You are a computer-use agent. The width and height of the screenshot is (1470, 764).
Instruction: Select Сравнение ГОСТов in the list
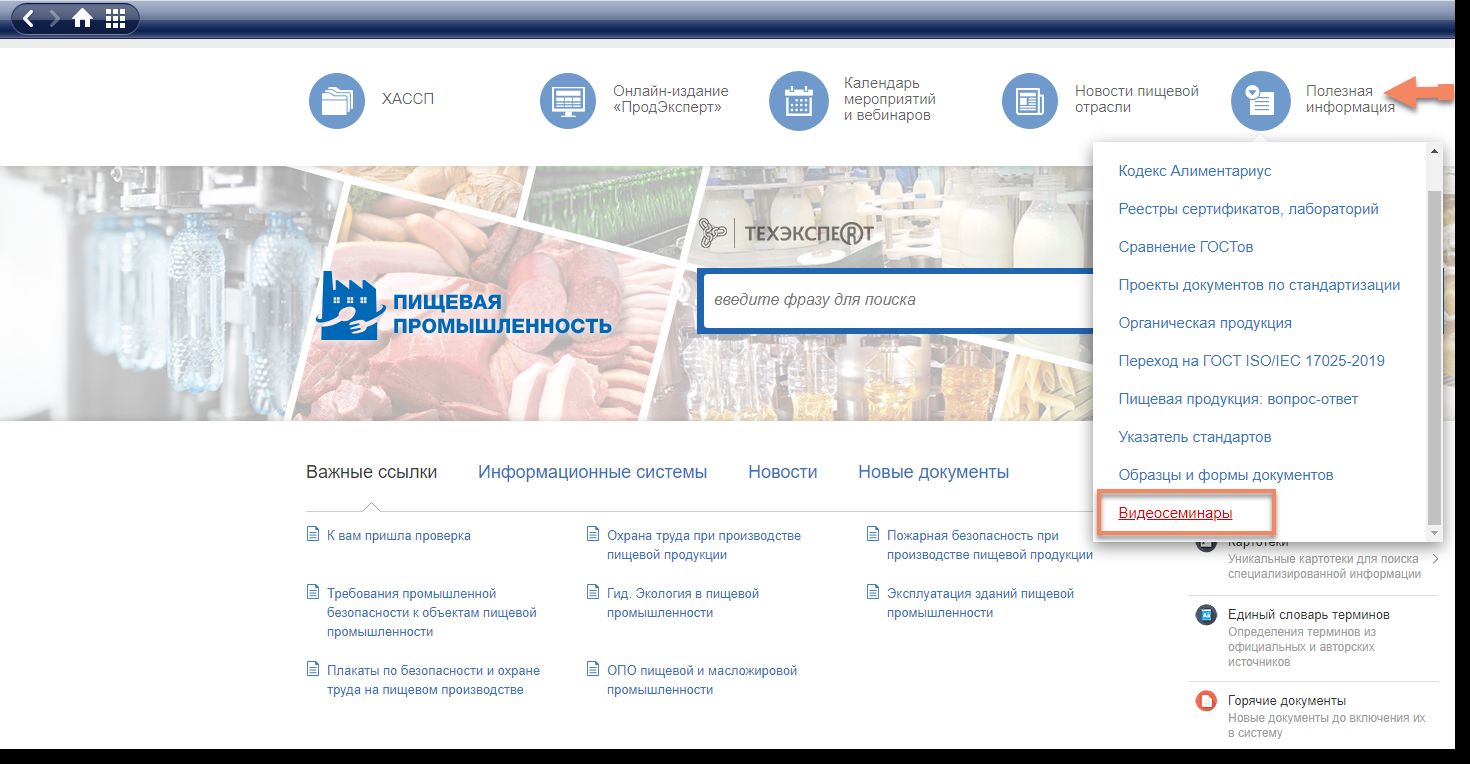point(1185,247)
